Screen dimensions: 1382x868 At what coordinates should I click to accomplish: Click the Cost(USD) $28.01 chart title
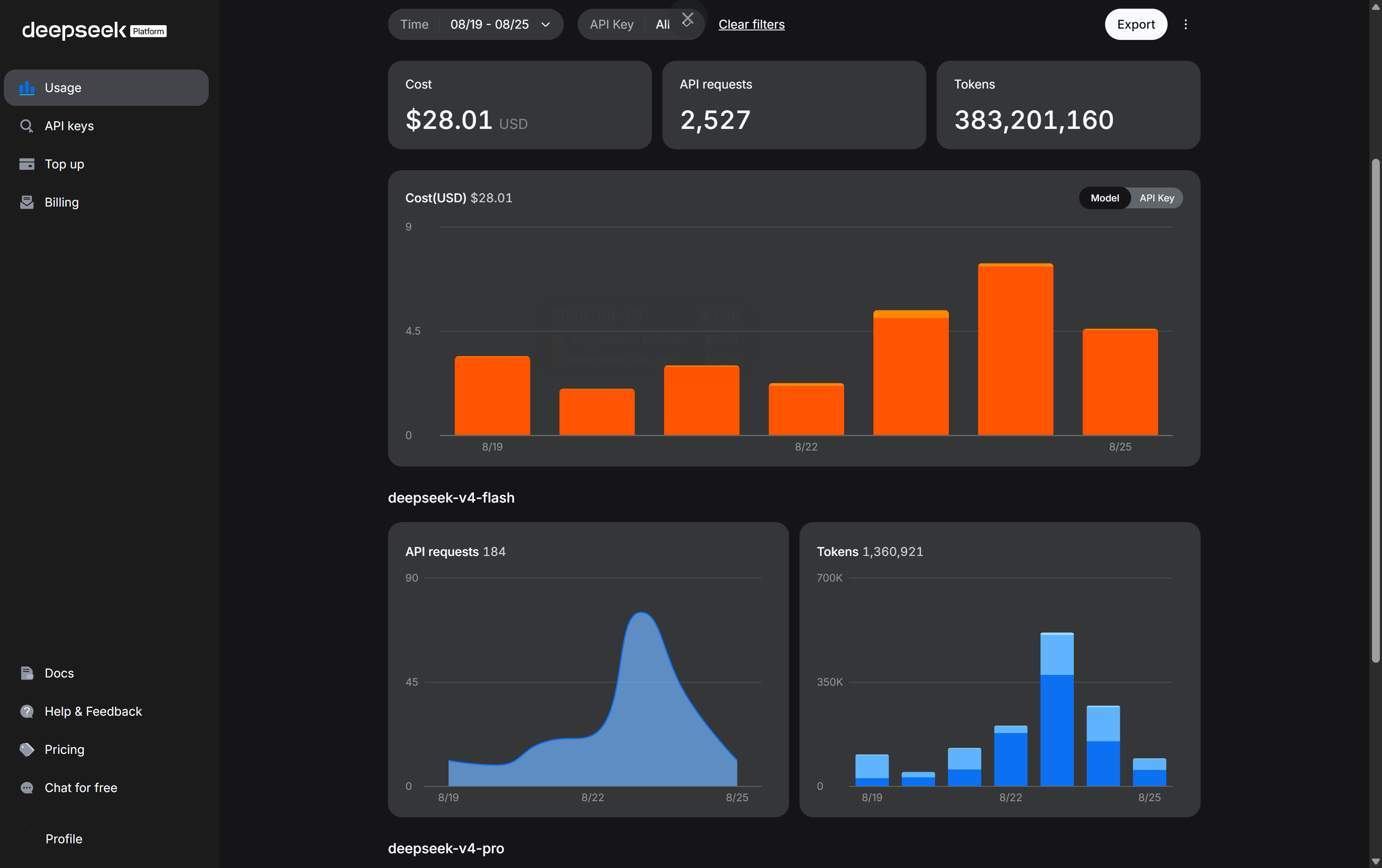[458, 198]
